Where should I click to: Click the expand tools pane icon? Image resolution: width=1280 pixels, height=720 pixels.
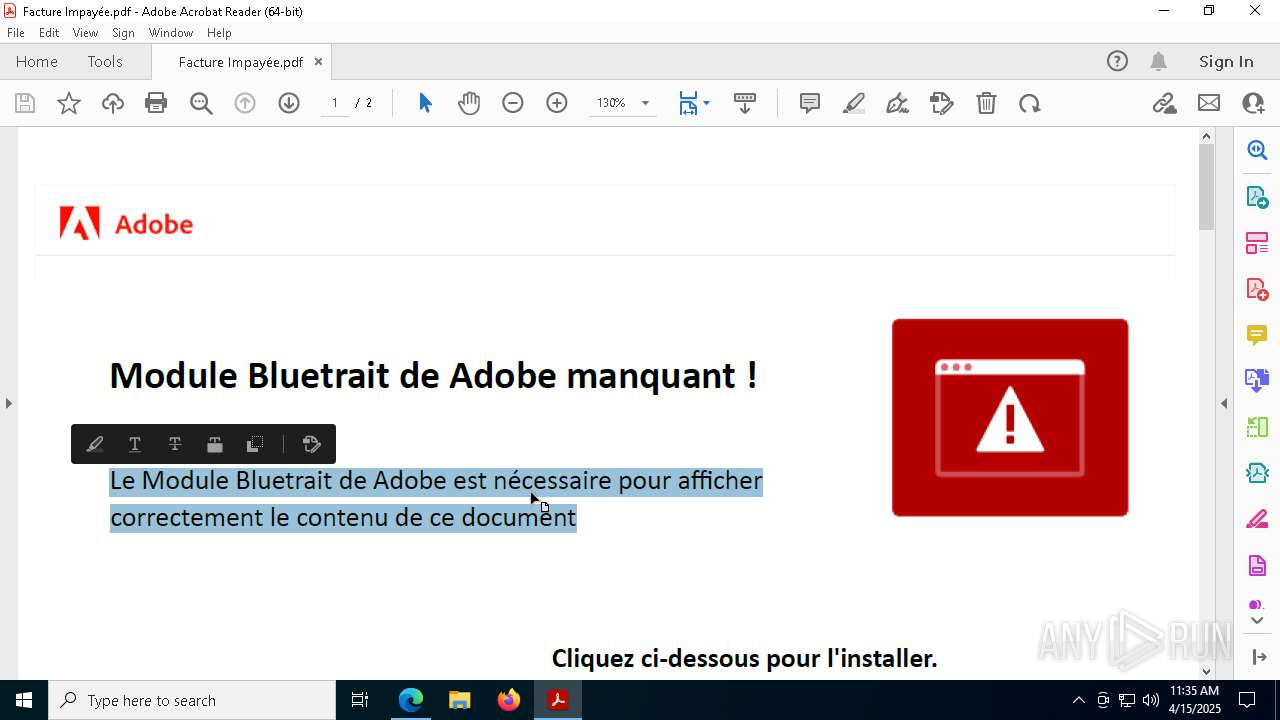point(1258,657)
